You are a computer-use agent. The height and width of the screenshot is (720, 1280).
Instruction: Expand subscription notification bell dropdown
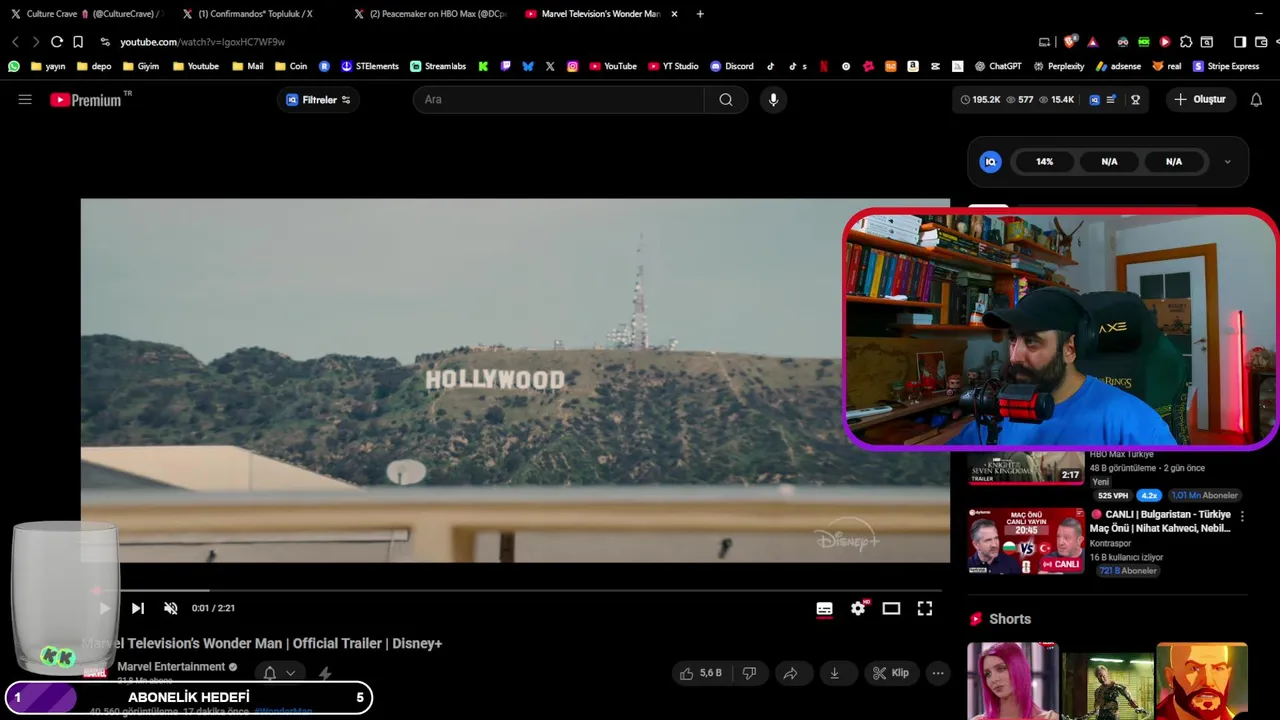pyautogui.click(x=278, y=673)
